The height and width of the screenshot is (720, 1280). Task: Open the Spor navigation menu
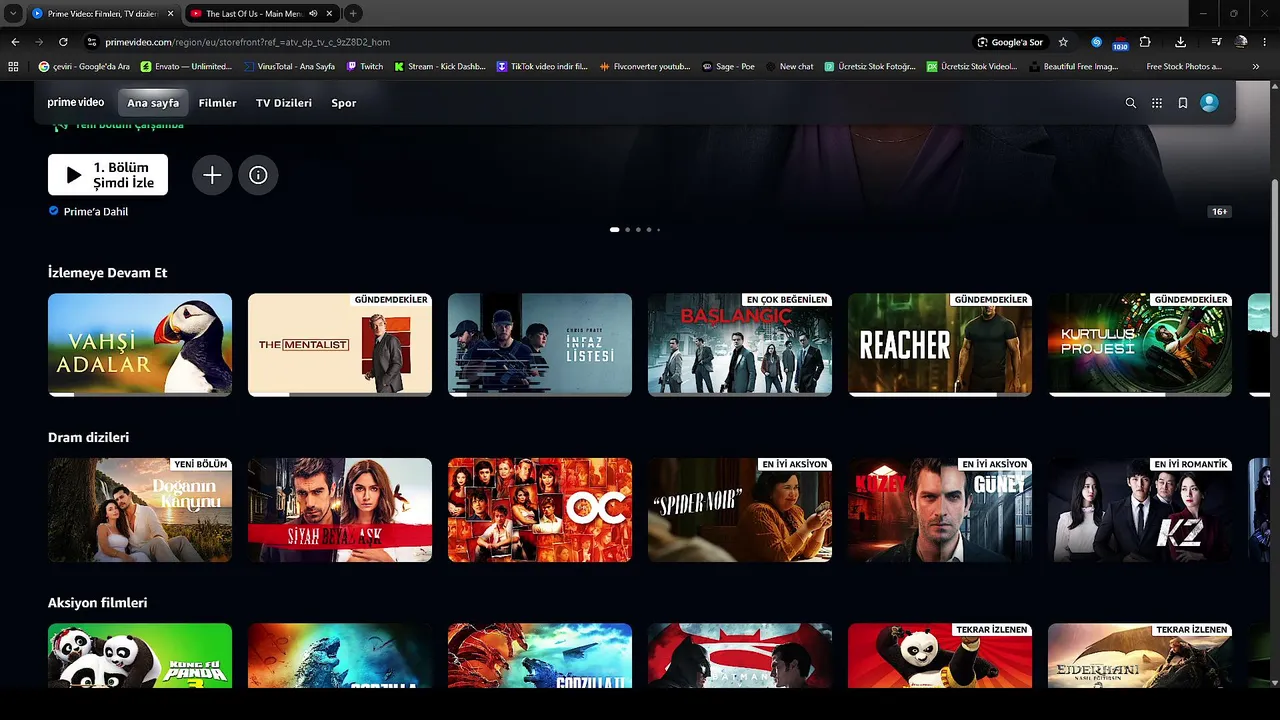point(344,103)
